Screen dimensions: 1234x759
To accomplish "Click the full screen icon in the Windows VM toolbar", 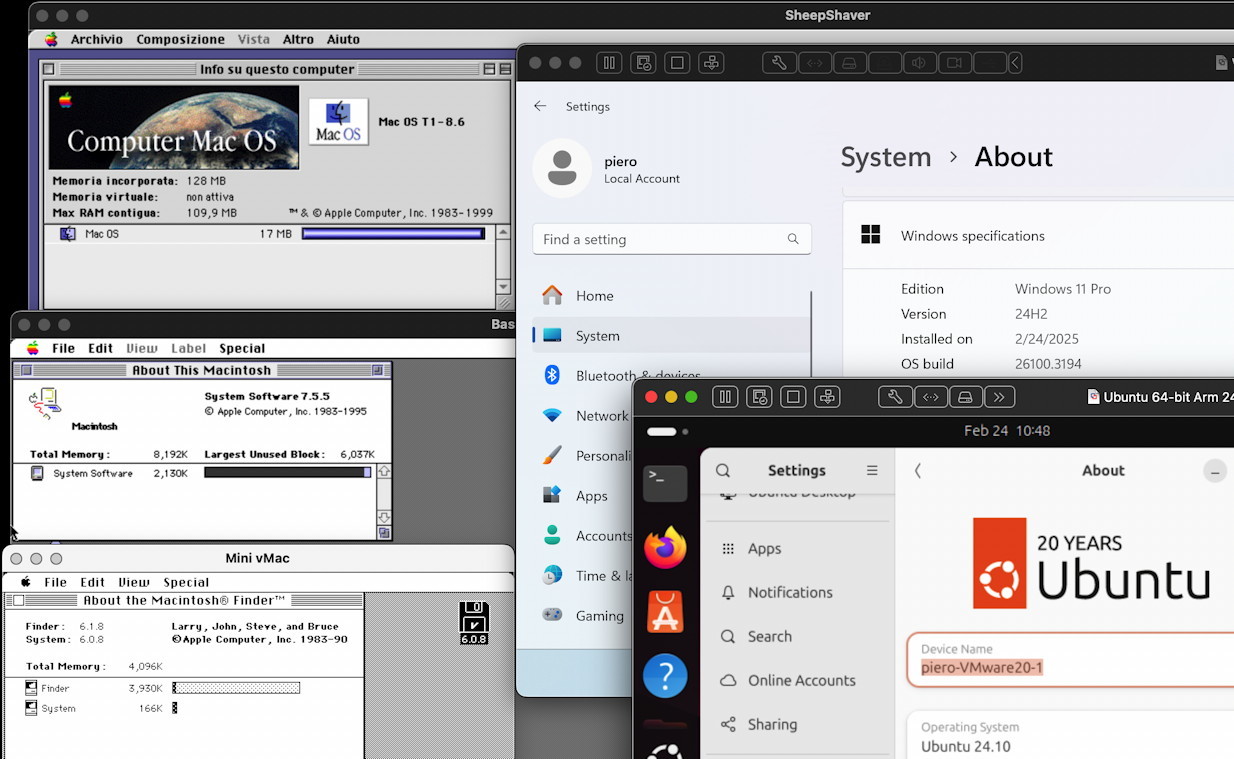I will coord(678,63).
